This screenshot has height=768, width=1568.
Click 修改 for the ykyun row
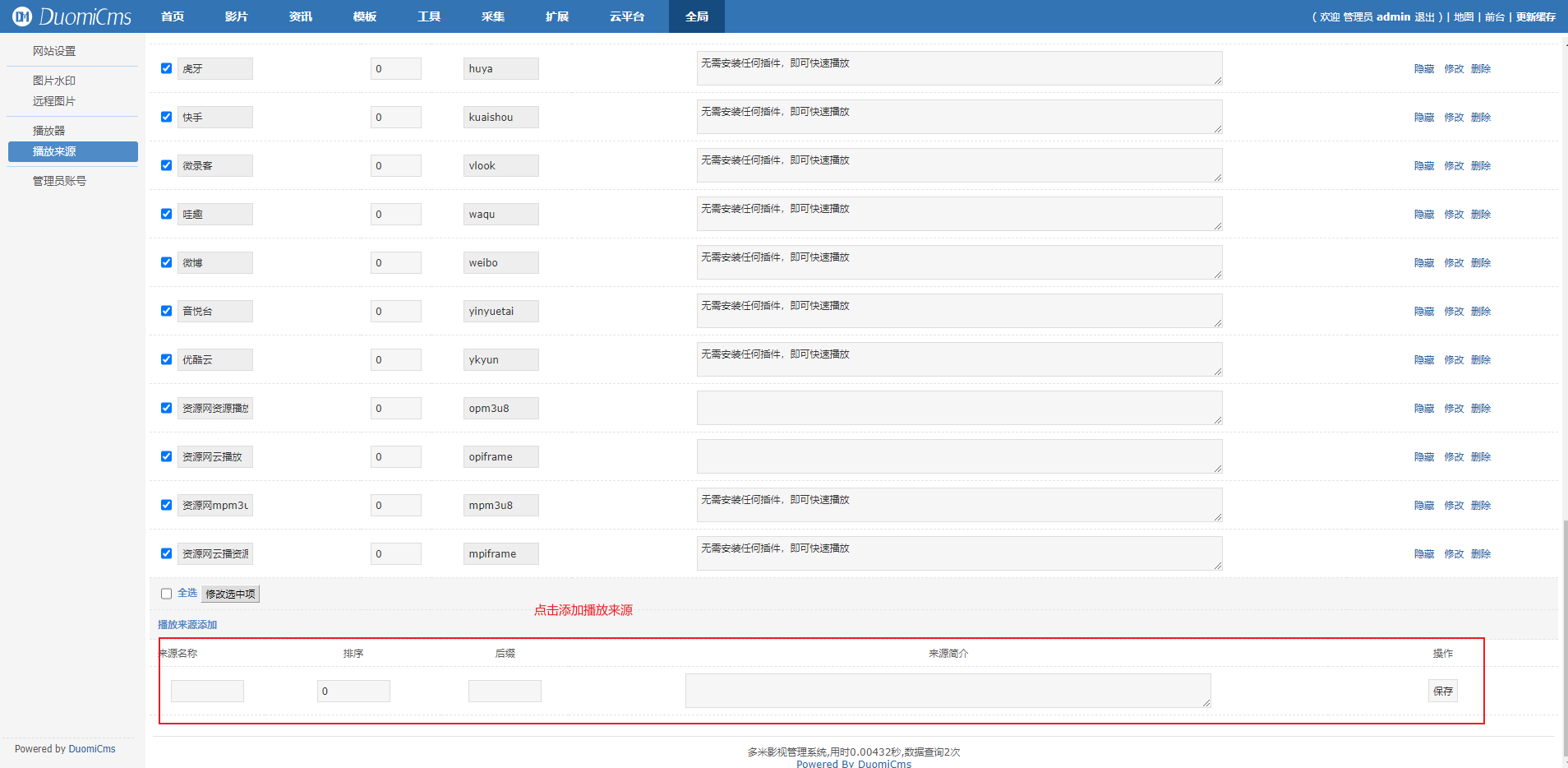1453,360
